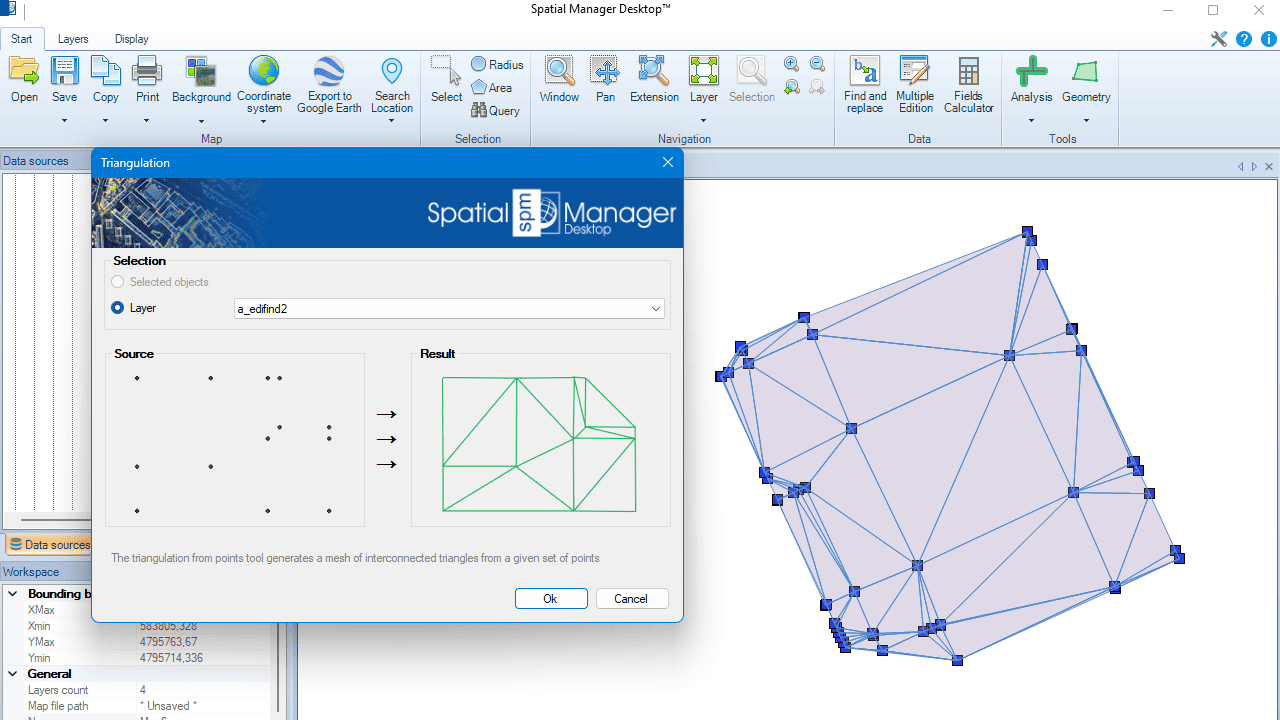Select the Layer radio button
The image size is (1280, 720).
tap(118, 308)
